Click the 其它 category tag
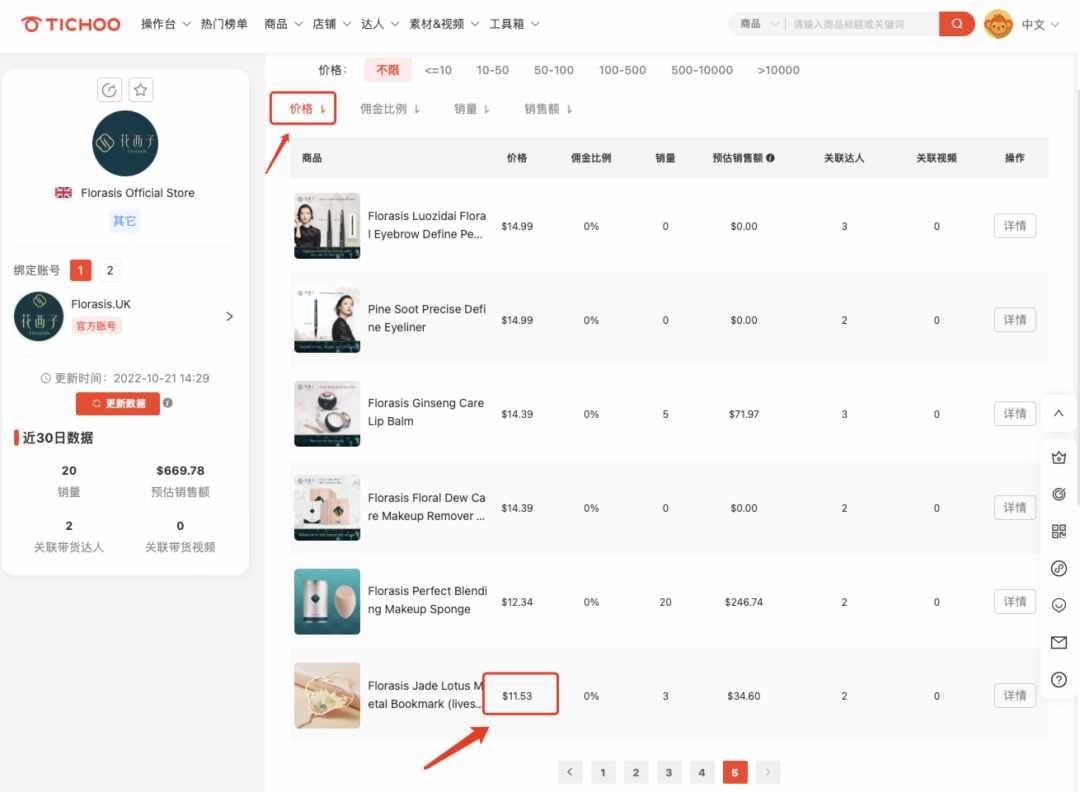This screenshot has width=1080, height=792. (x=125, y=221)
